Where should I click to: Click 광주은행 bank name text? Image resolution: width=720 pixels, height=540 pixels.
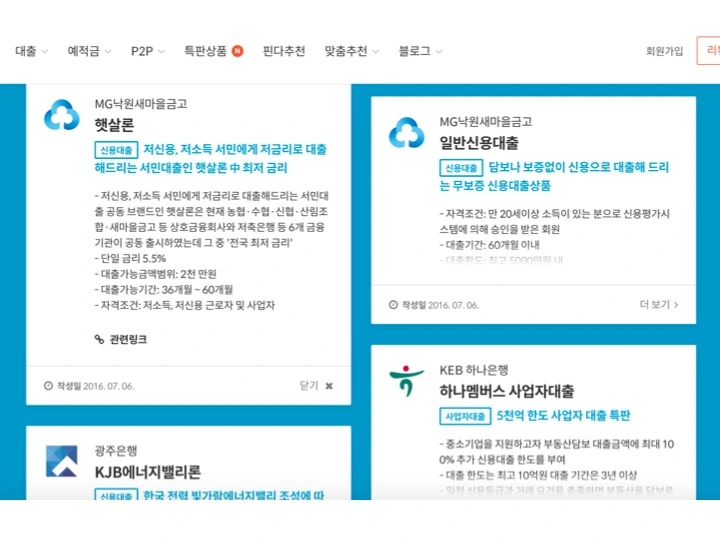point(116,451)
